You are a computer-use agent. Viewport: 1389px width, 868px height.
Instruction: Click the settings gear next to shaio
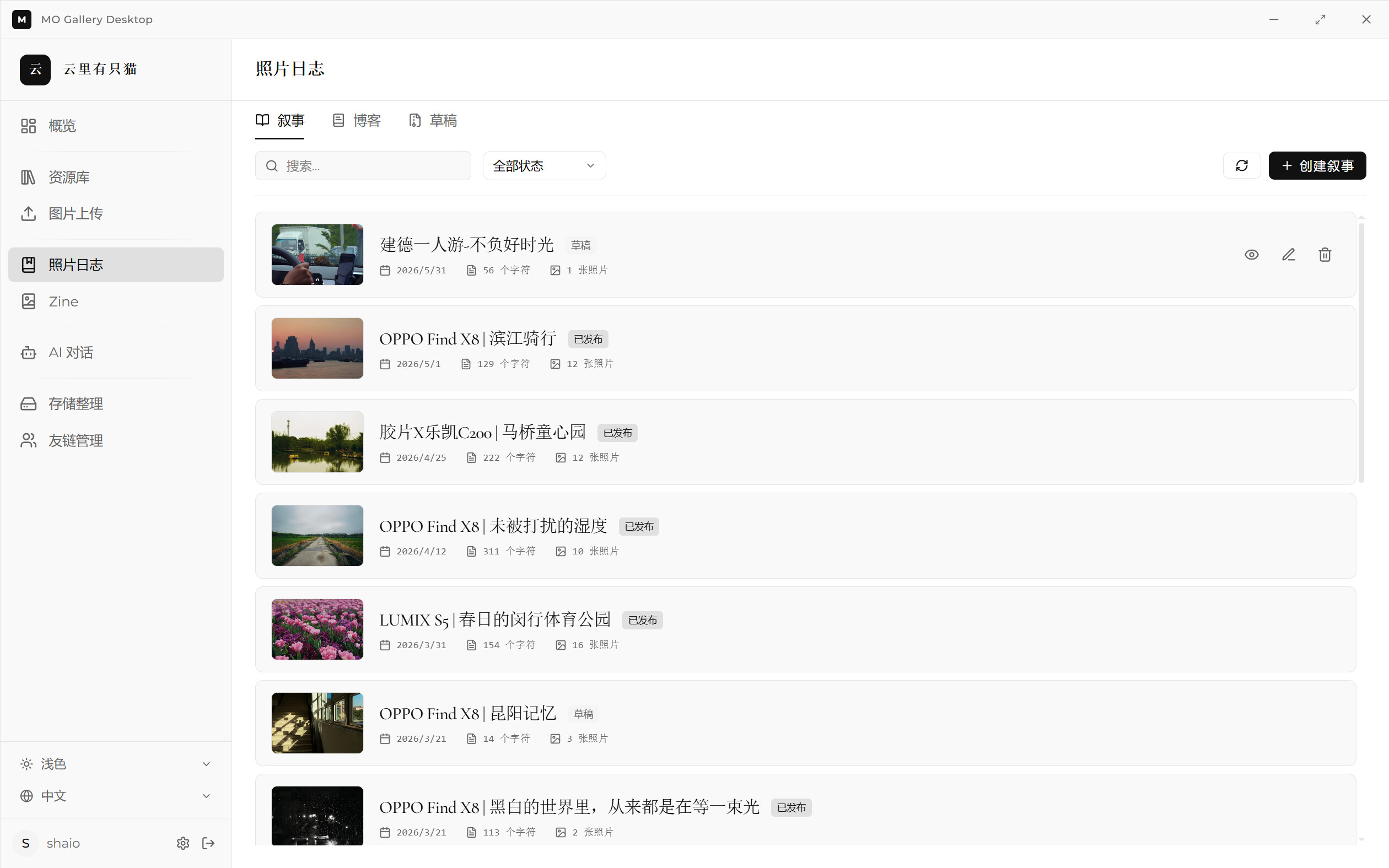[x=183, y=843]
